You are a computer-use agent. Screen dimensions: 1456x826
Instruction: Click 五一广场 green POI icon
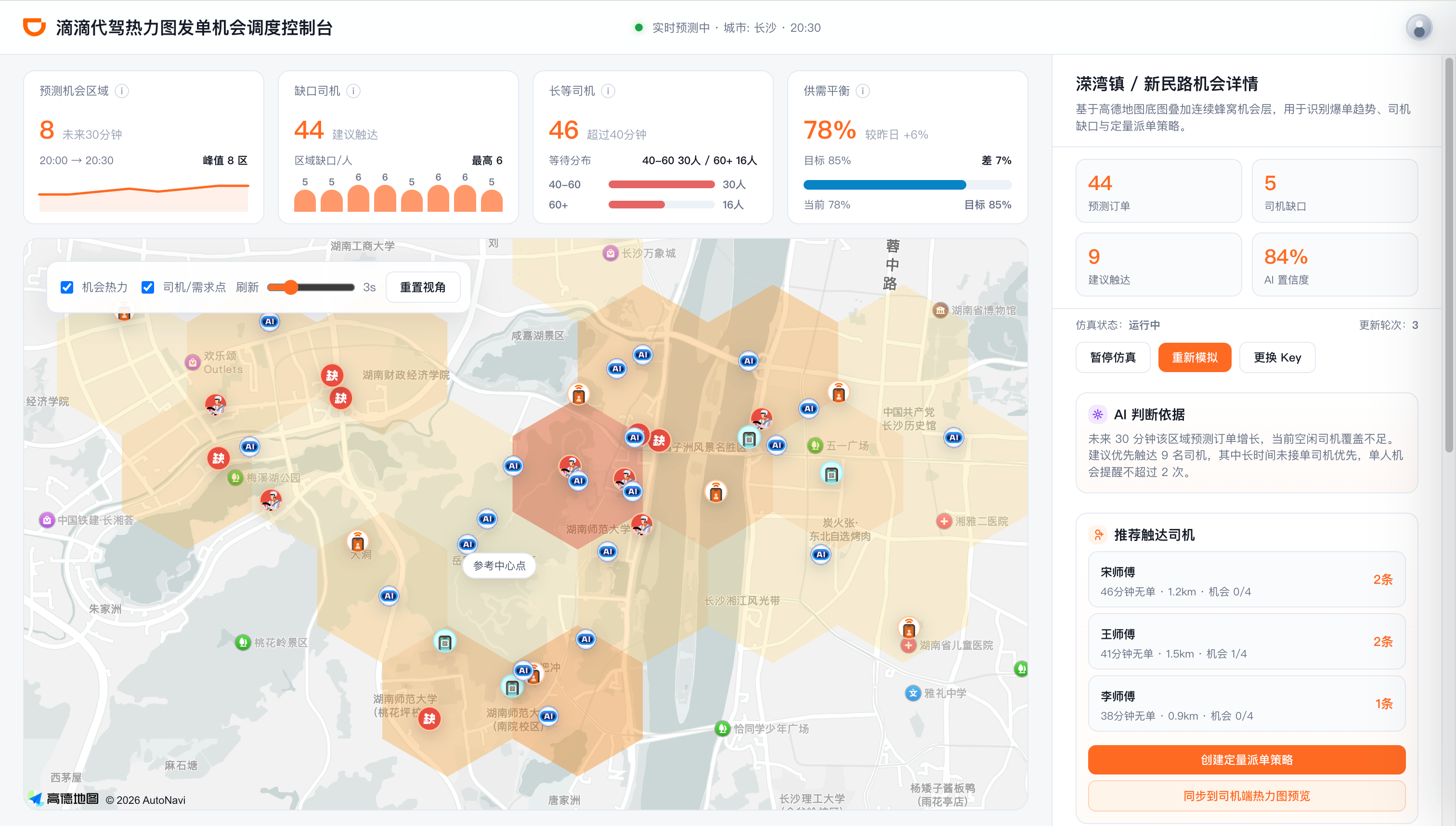point(815,445)
